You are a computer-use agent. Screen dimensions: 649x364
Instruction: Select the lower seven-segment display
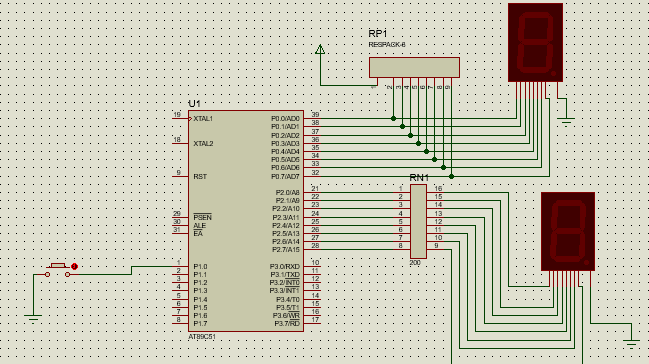568,231
